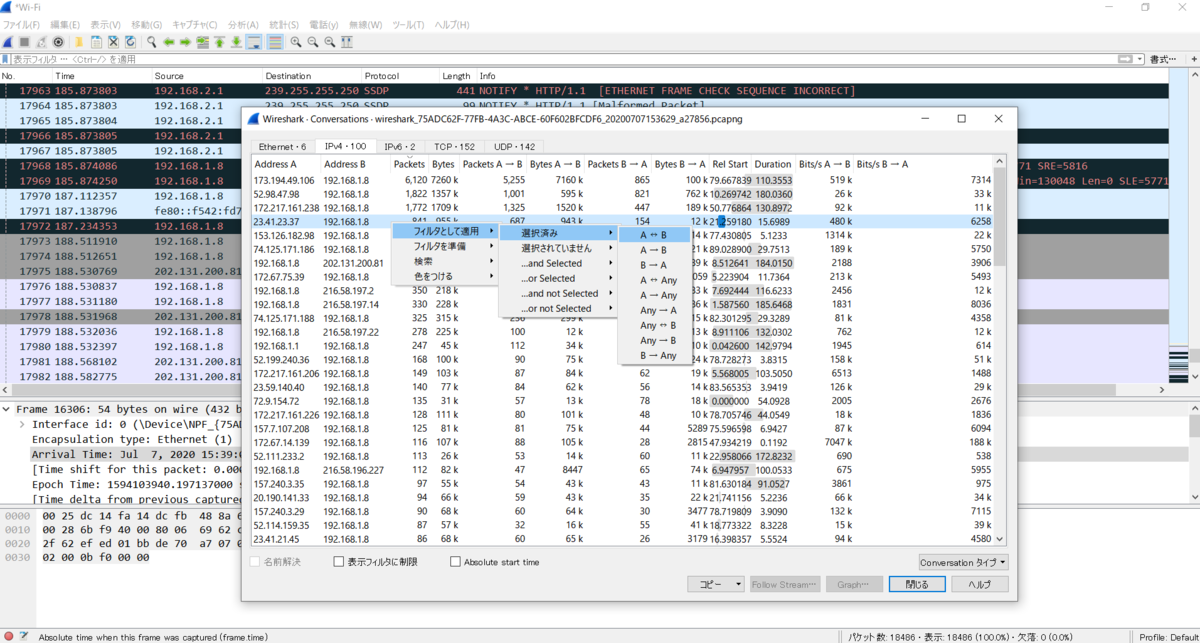Select 選択されていません submenu entry
Viewport: 1200px width, 643px height.
coord(559,248)
